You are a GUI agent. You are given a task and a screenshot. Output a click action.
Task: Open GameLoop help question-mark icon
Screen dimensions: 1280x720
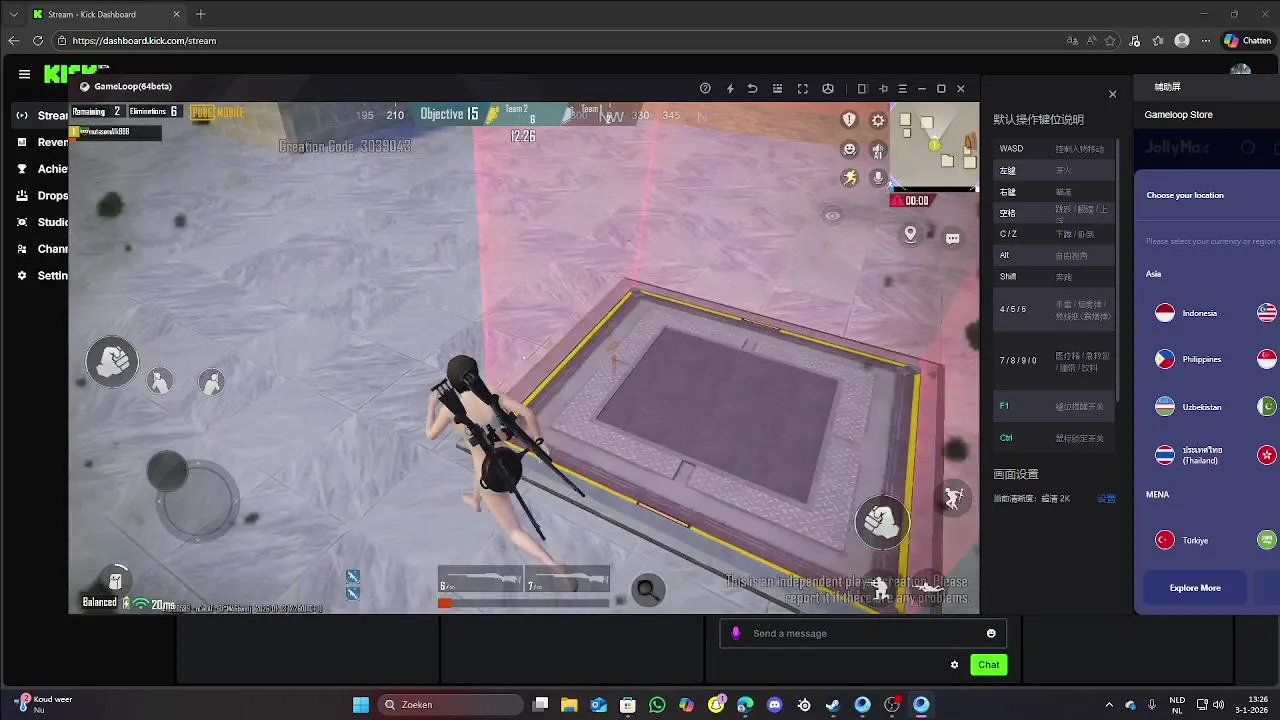point(705,88)
